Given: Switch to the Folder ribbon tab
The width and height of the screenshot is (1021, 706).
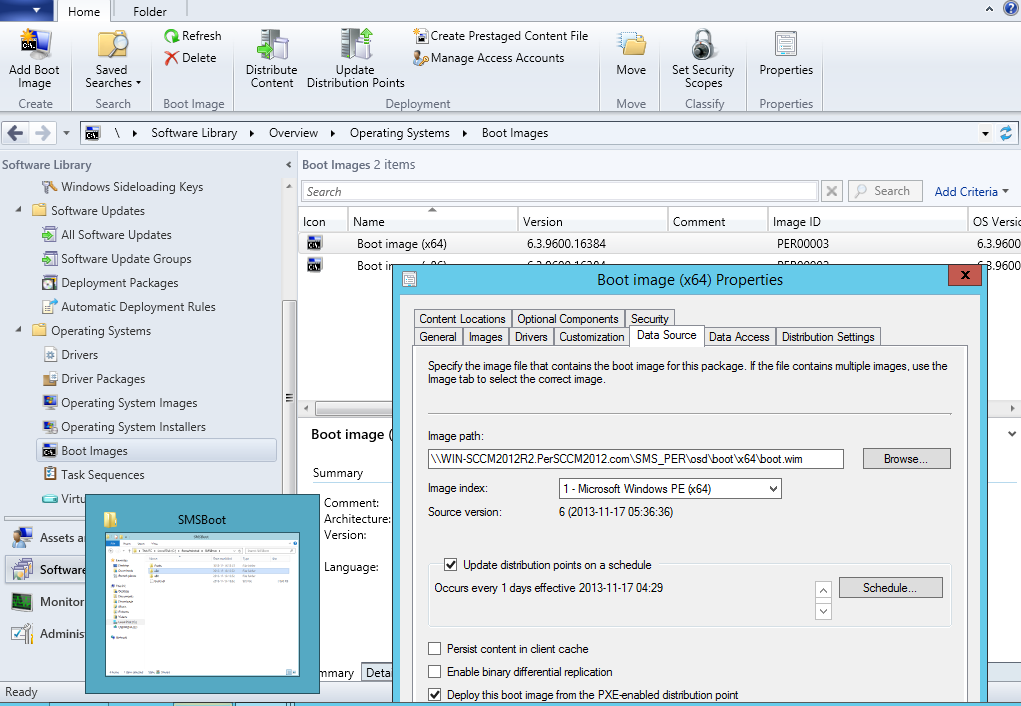Looking at the screenshot, I should [150, 12].
